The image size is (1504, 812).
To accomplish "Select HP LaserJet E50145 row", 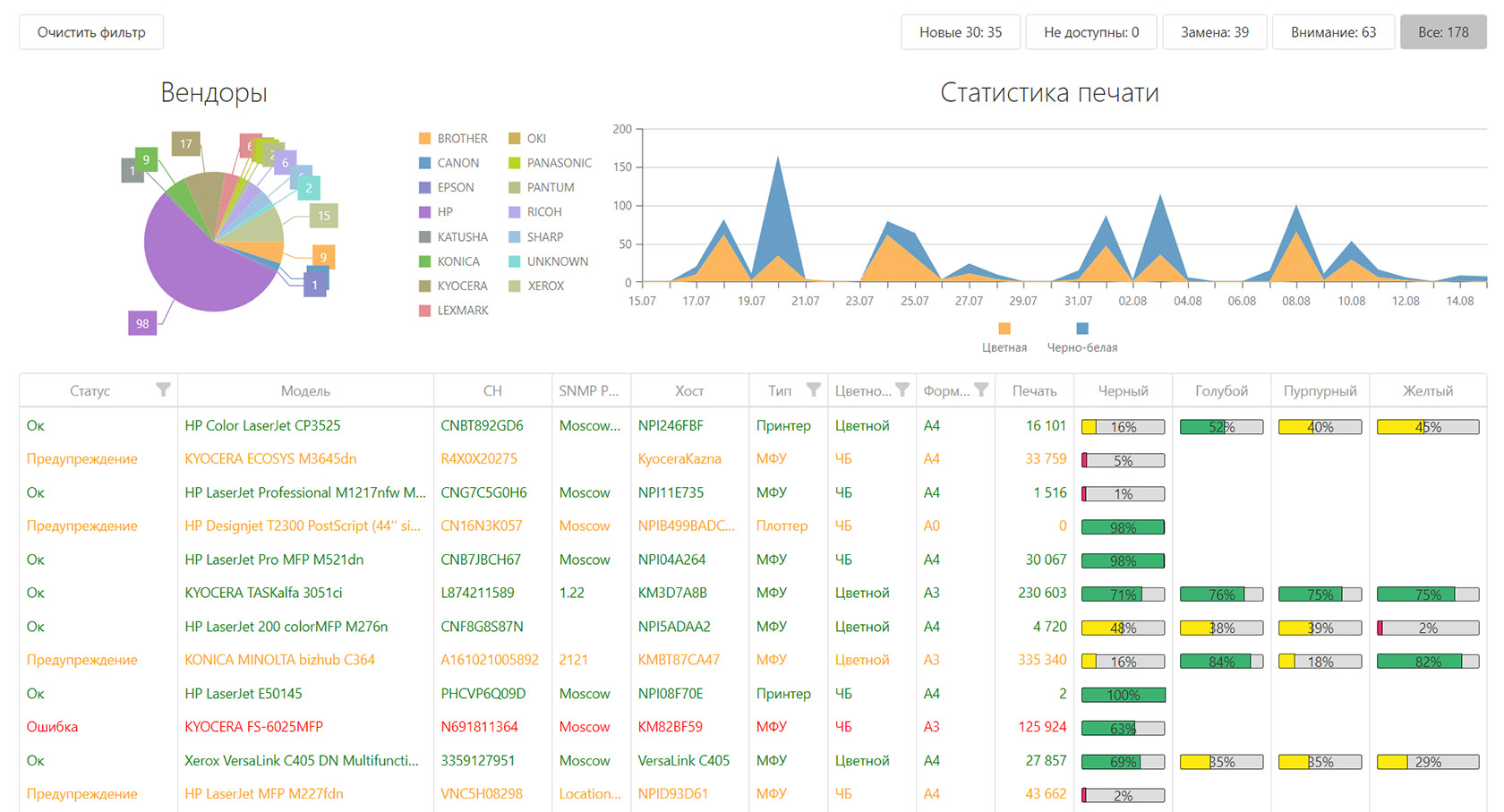I will [x=753, y=694].
